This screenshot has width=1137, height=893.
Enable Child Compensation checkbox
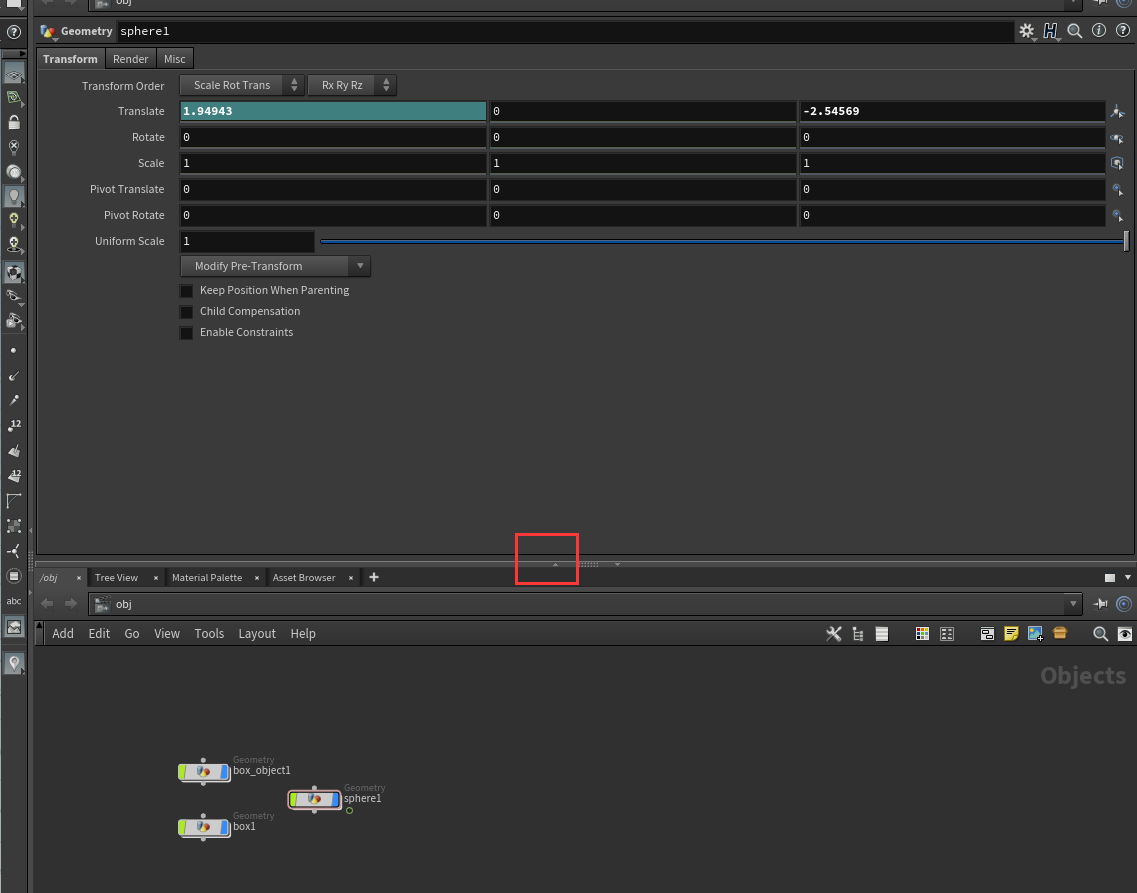[x=186, y=312]
